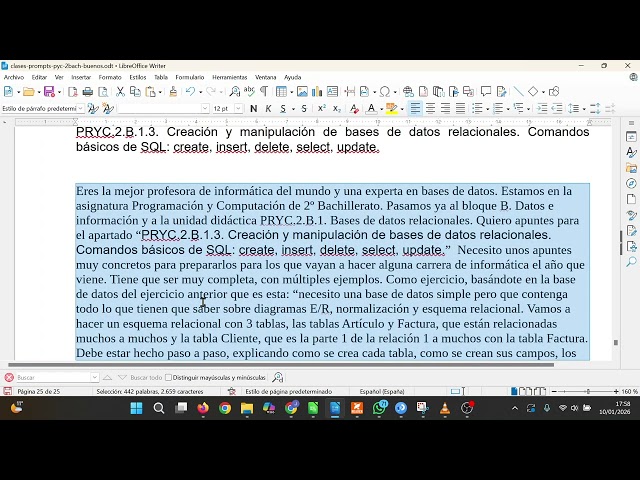Open the font name dropdown
This screenshot has width=640, height=480.
[x=205, y=109]
